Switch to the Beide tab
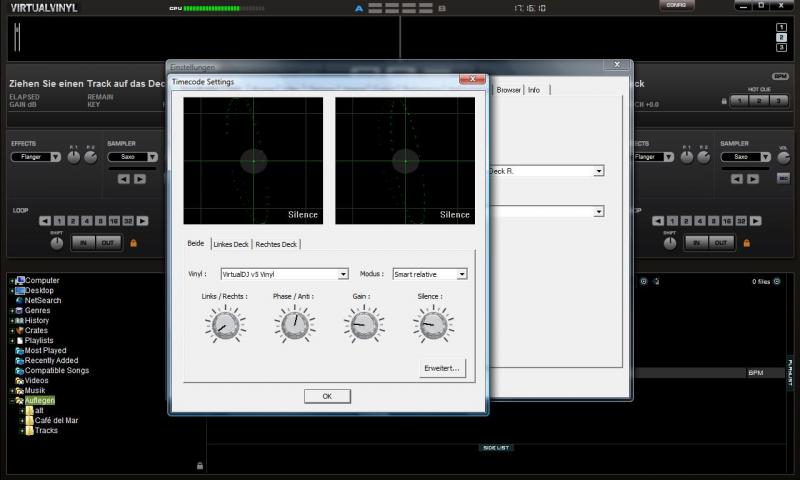This screenshot has width=800, height=480. 195,243
